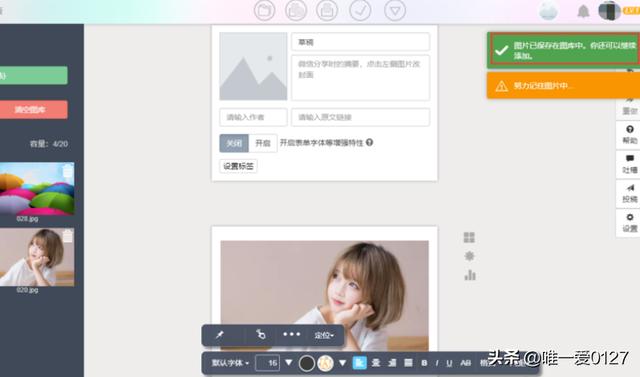Open the three-dots more menu

click(292, 334)
